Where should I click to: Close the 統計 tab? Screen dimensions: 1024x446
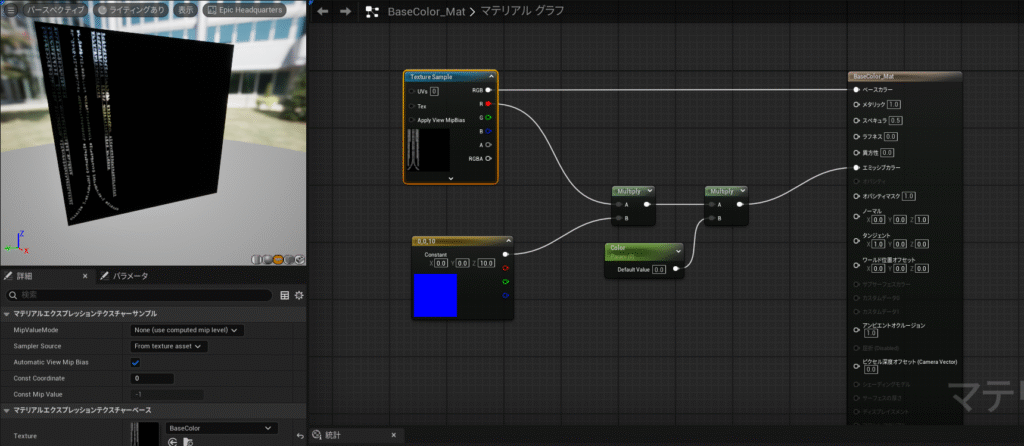pyautogui.click(x=393, y=436)
